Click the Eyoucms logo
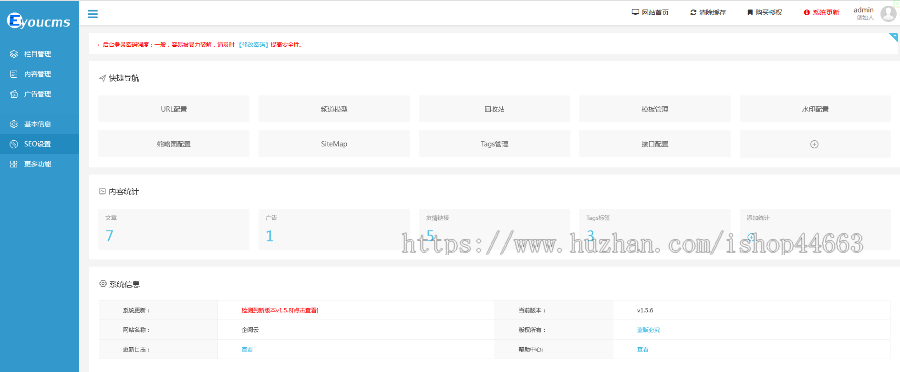Viewport: 900px width, 372px height. (38, 21)
